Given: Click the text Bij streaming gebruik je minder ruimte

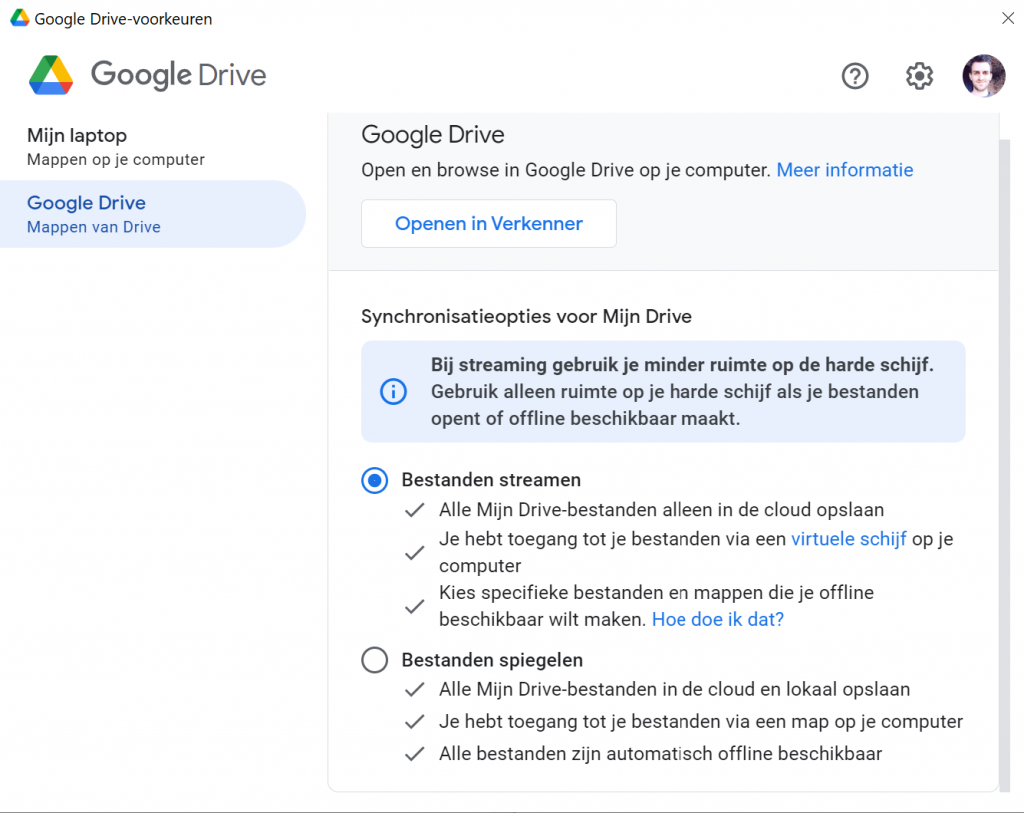Looking at the screenshot, I should [x=682, y=364].
